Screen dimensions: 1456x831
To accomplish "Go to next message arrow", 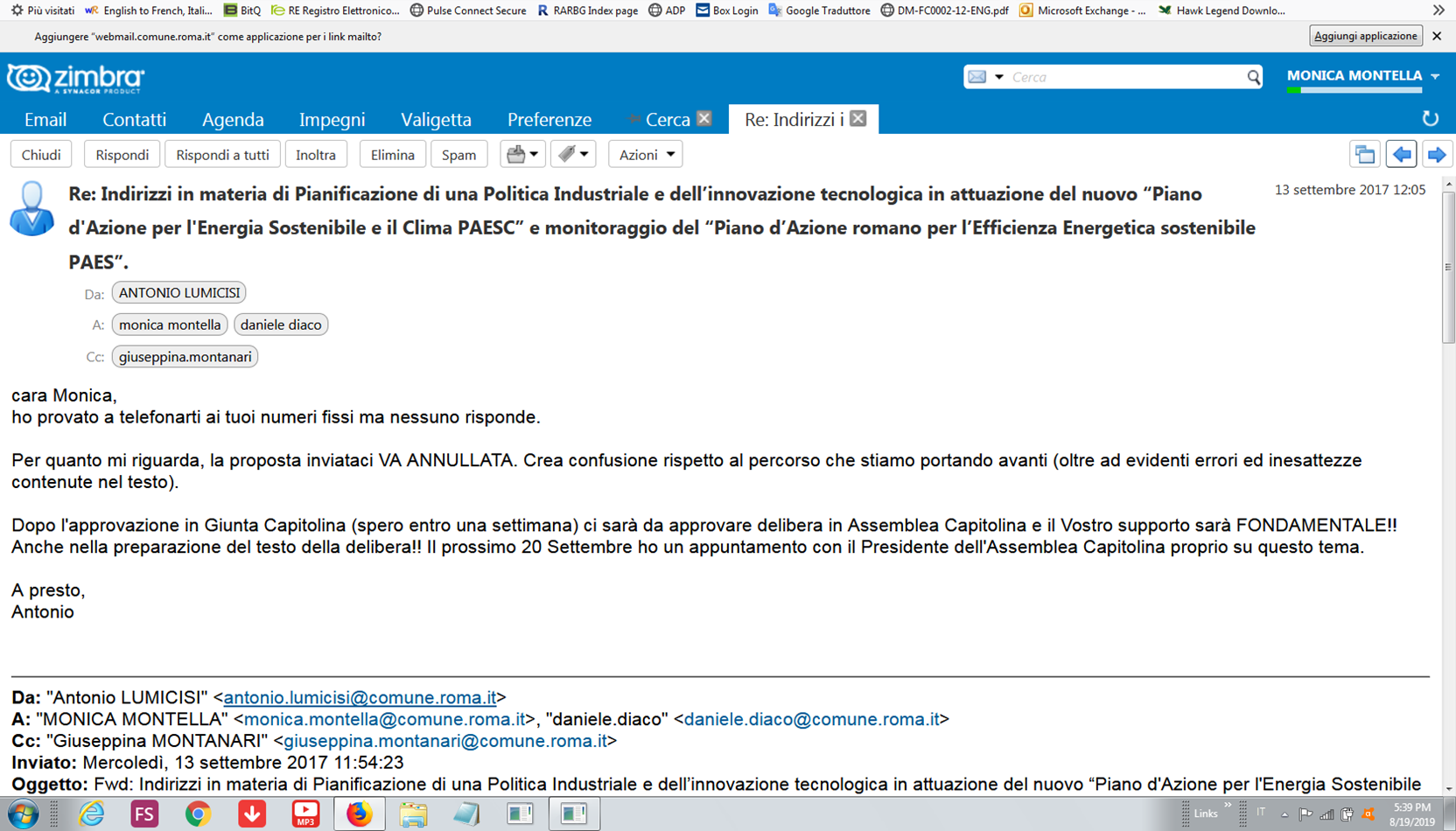I will click(1436, 155).
